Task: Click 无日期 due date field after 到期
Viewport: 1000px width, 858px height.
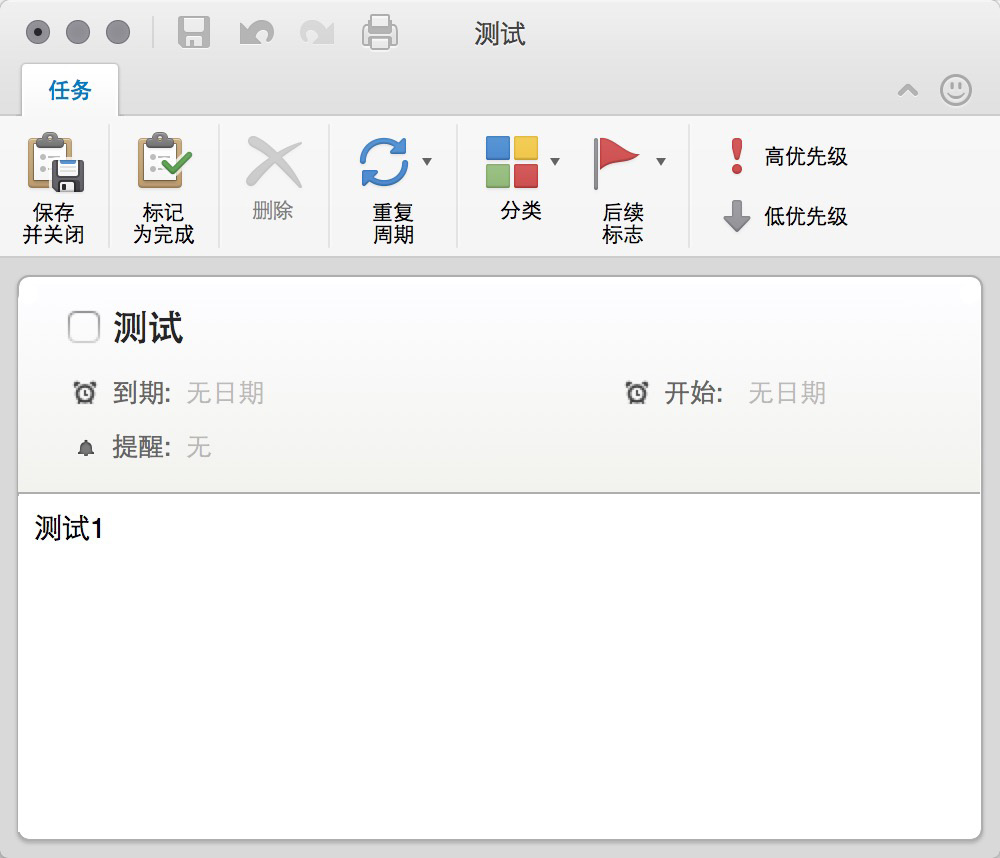Action: 225,393
